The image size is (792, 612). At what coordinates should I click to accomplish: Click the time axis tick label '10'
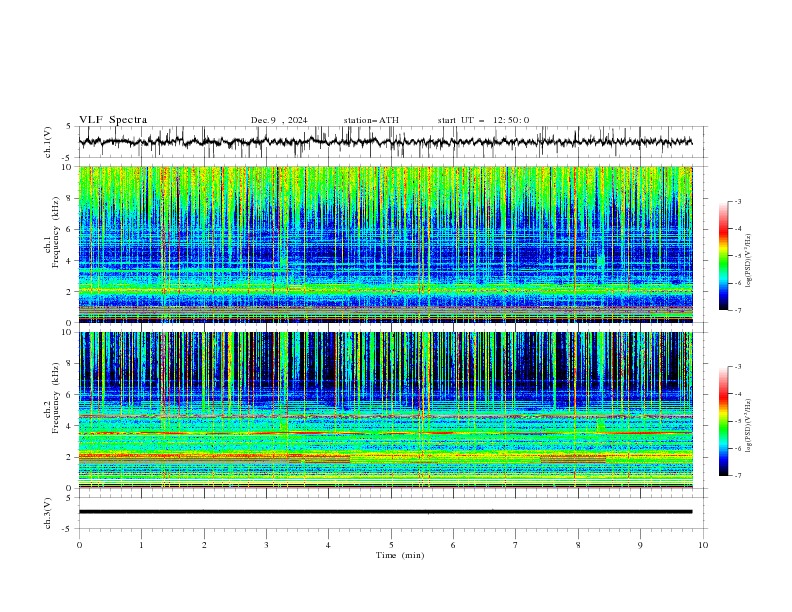tap(703, 545)
